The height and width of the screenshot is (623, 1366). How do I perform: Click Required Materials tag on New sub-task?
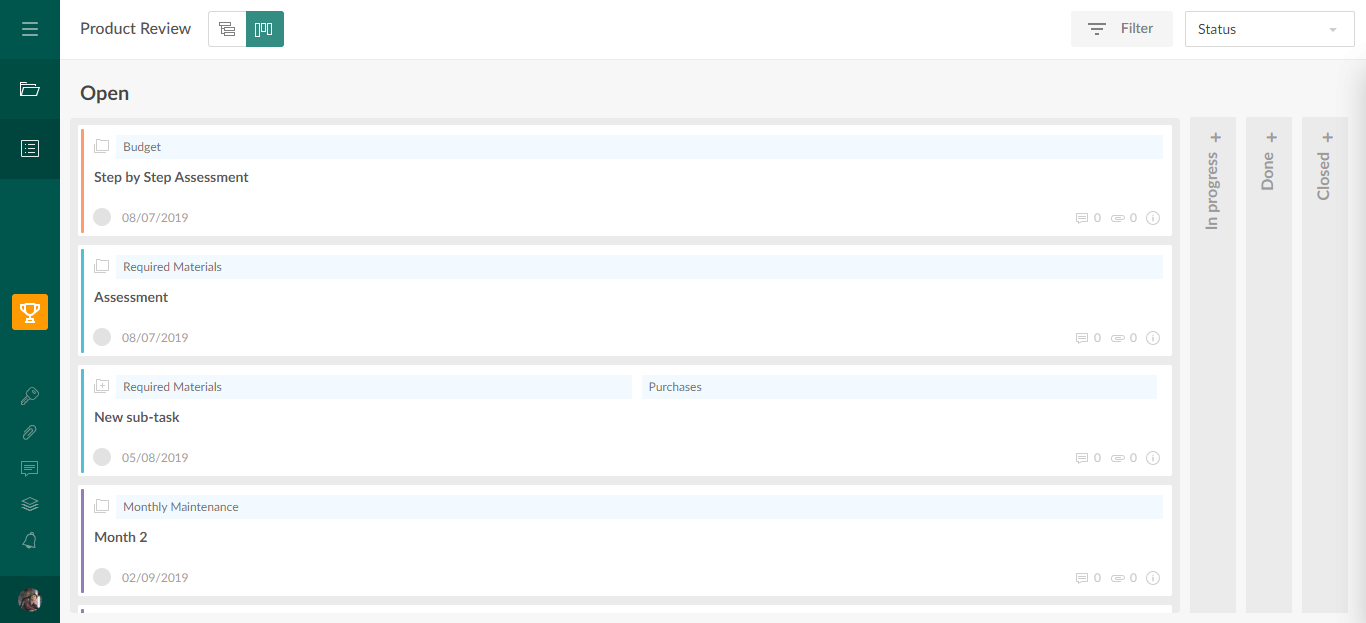click(x=374, y=387)
